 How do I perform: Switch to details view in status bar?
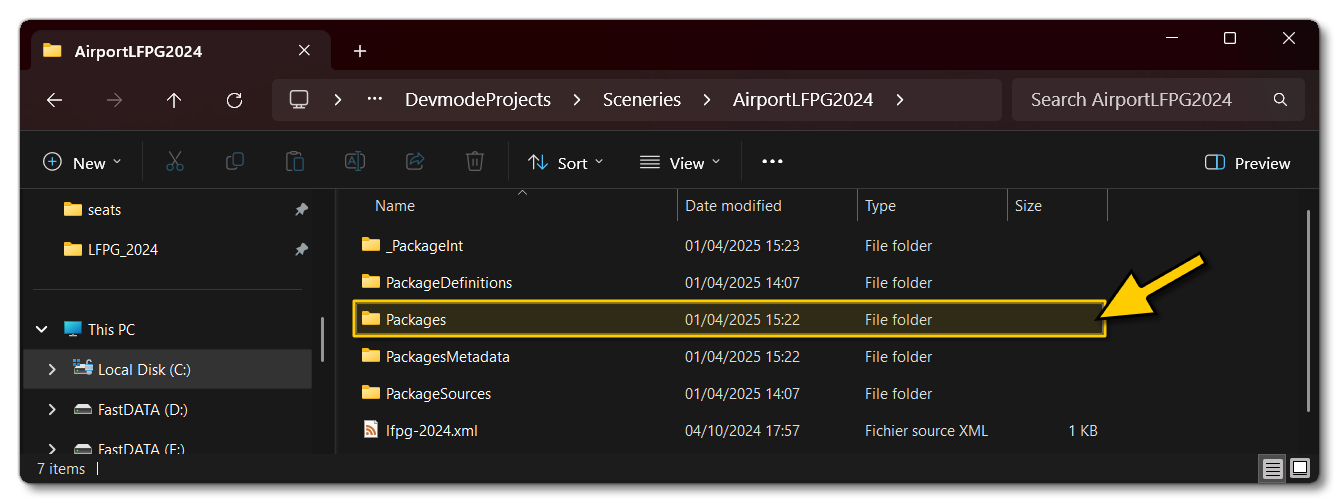pyautogui.click(x=1272, y=468)
